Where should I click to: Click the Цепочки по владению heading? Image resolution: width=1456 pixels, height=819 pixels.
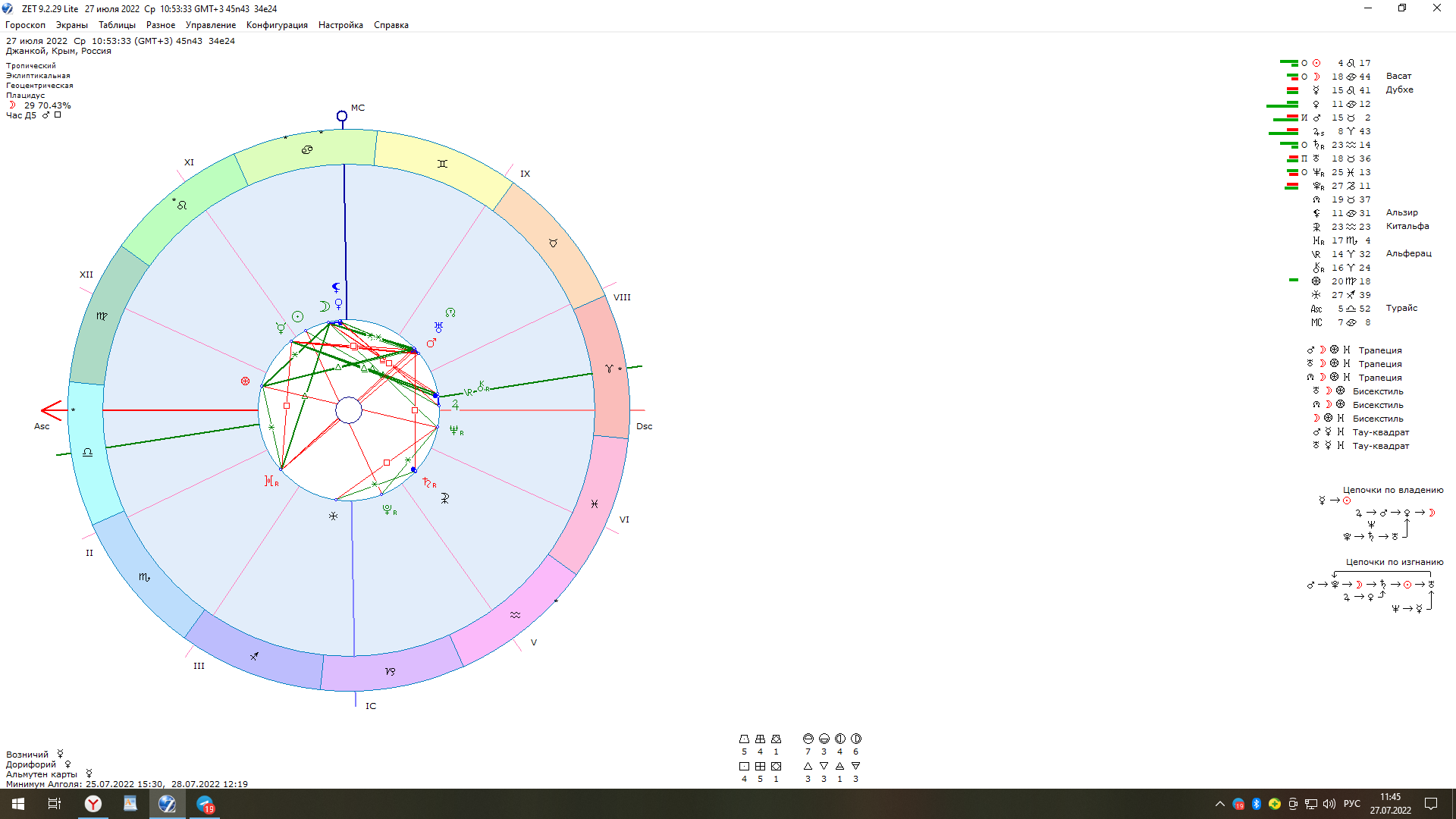coord(1393,490)
